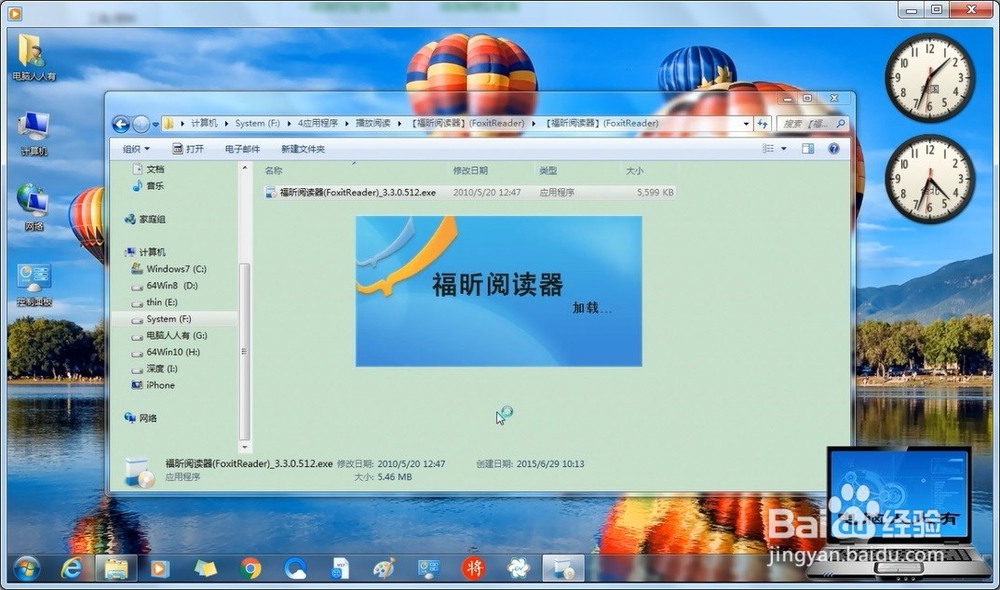This screenshot has width=1000, height=590.
Task: Toggle the preview pane icon
Action: point(808,149)
